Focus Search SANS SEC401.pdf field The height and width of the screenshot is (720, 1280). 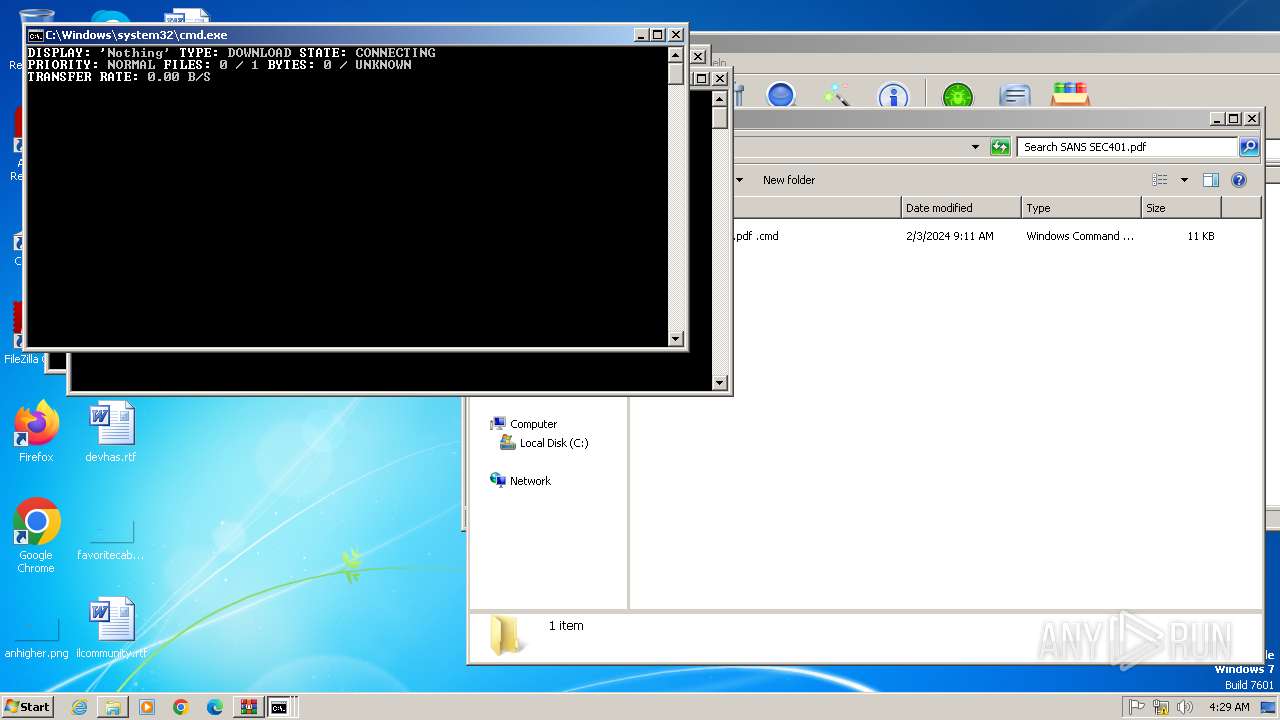[1128, 147]
